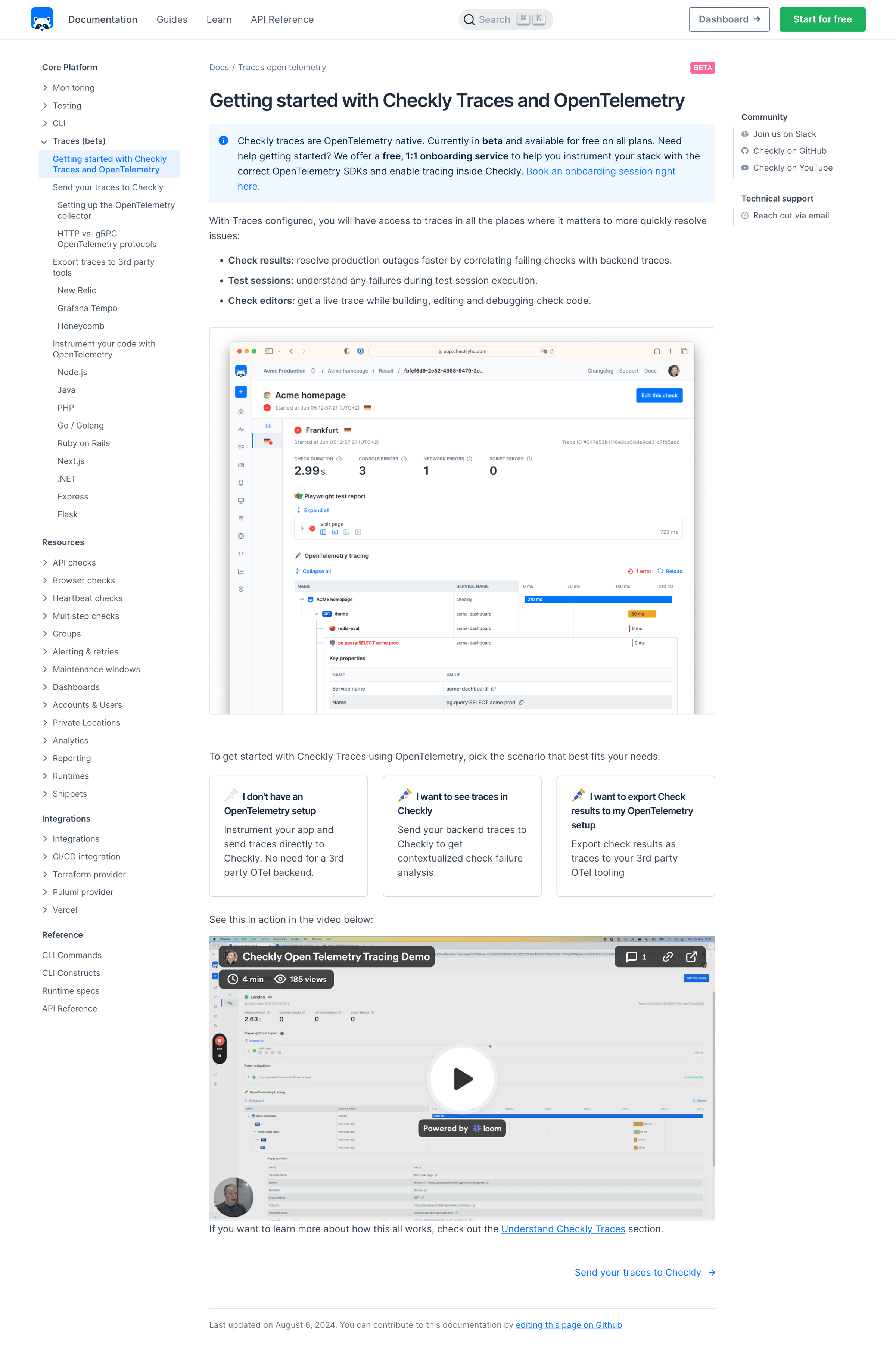Expand the Vercel section
896x1351 pixels.
point(45,910)
